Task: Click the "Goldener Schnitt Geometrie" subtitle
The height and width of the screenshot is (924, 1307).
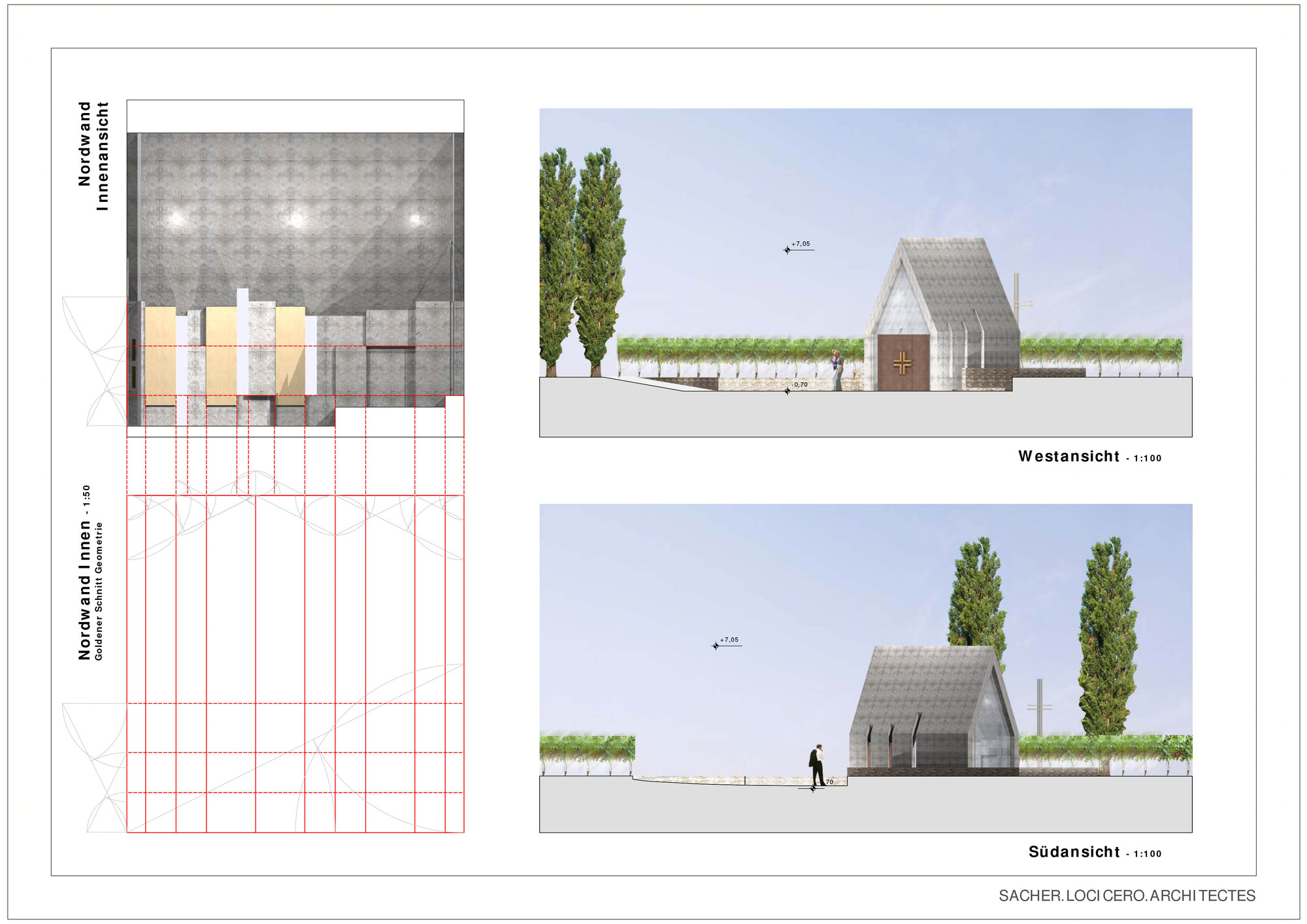Action: point(99,591)
